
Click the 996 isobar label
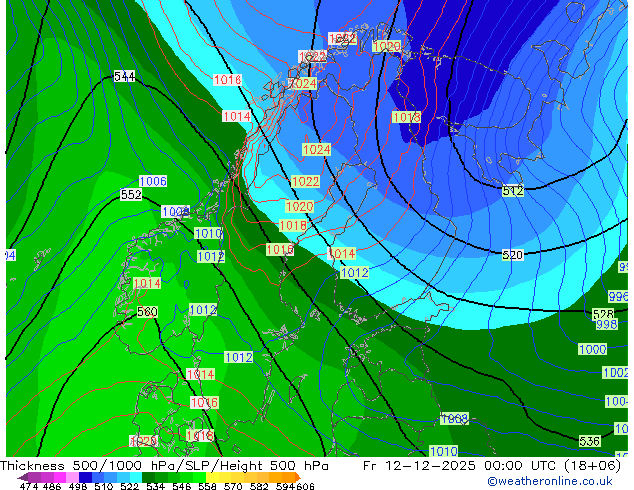pos(618,296)
